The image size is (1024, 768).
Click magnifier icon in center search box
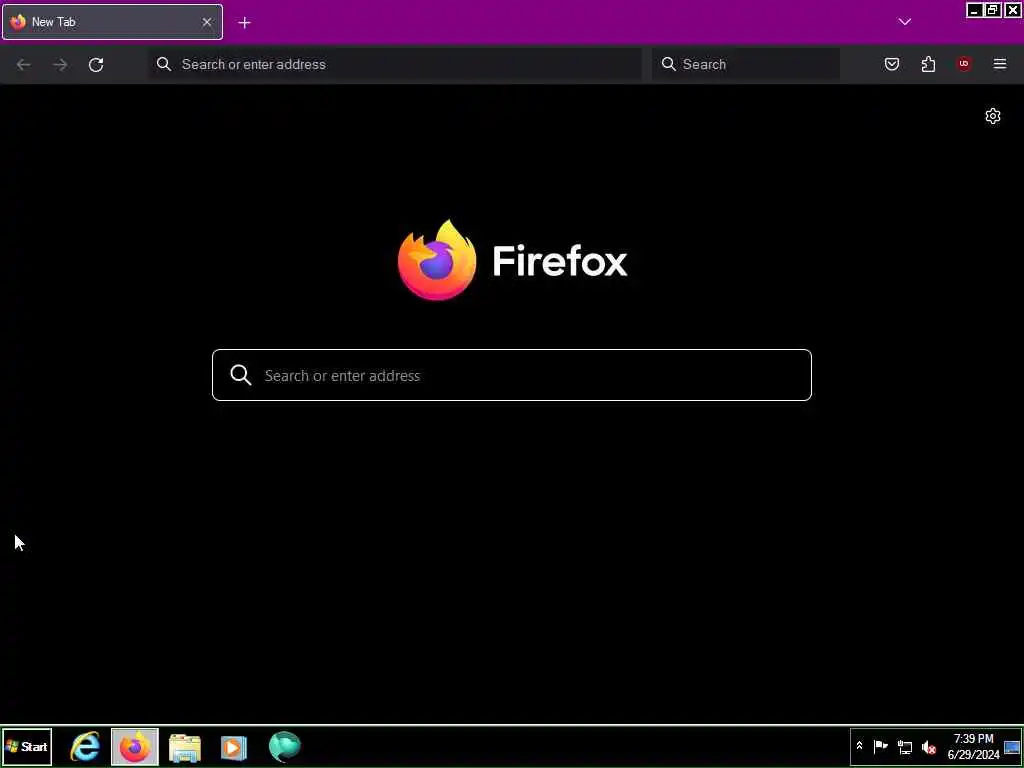[x=241, y=375]
